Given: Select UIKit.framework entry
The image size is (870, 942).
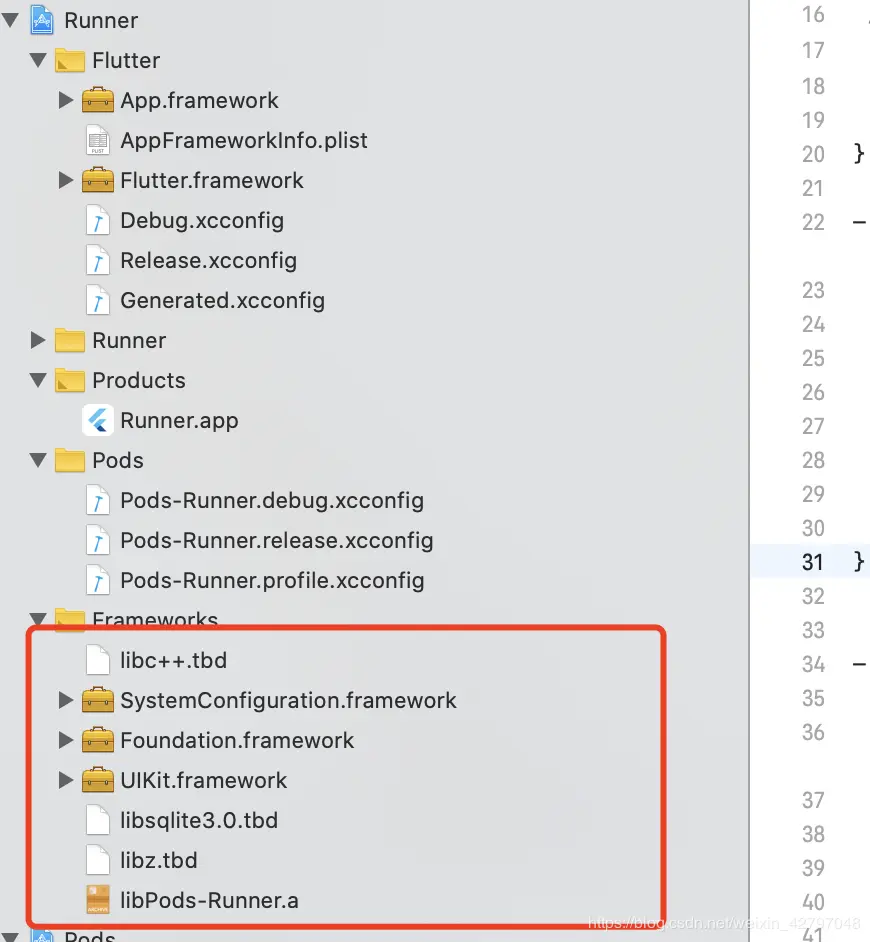Looking at the screenshot, I should (204, 780).
